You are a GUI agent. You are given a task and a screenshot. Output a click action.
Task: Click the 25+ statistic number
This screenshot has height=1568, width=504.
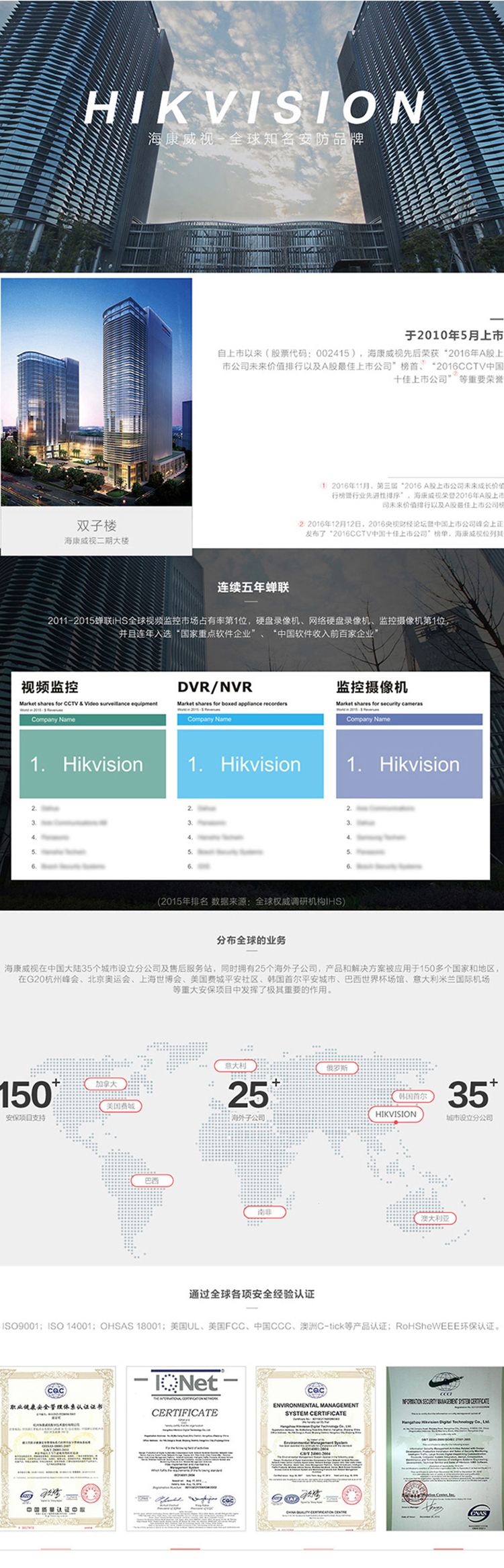coord(253,1094)
